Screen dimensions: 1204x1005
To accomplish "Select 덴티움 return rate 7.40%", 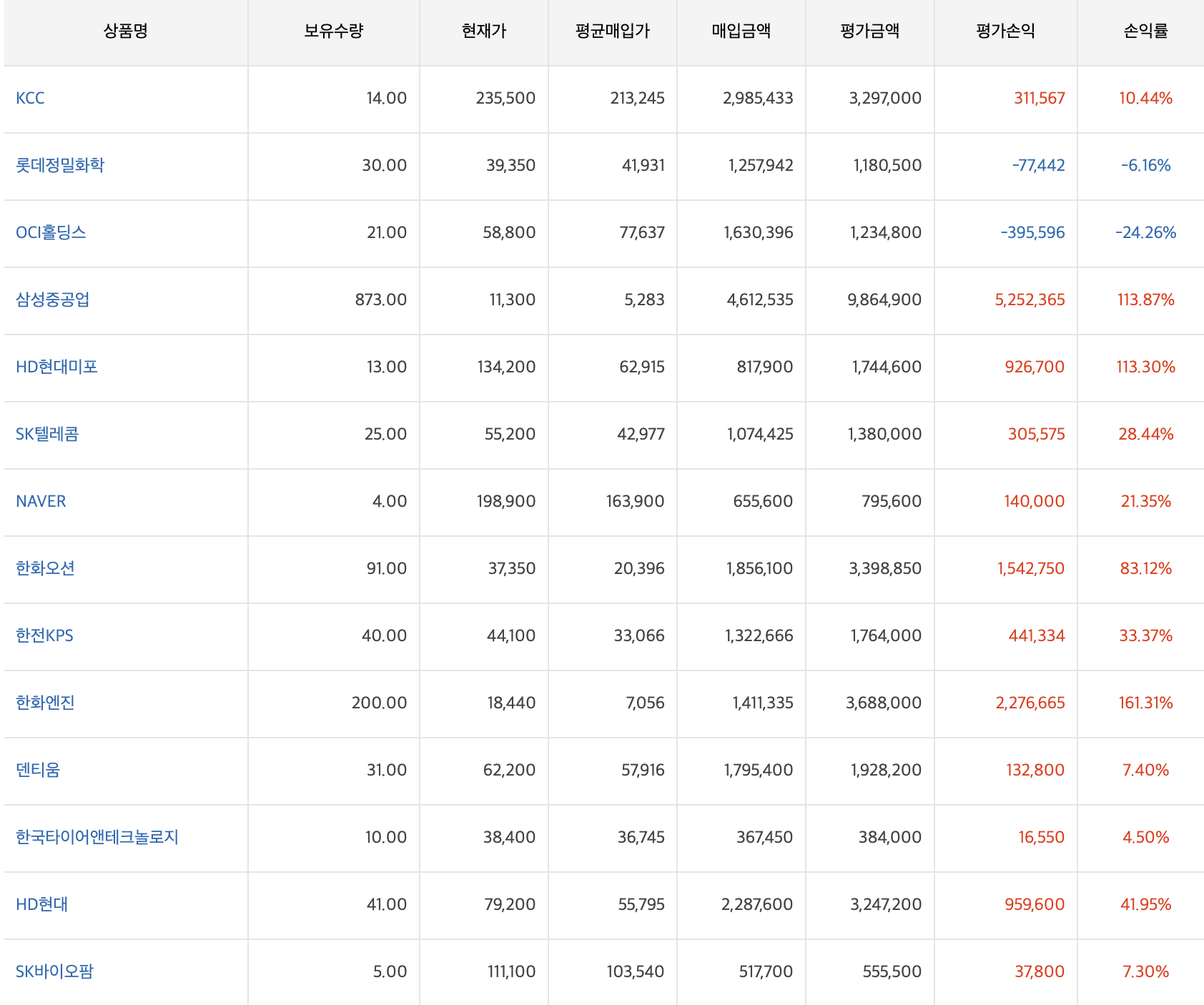I will click(1146, 771).
